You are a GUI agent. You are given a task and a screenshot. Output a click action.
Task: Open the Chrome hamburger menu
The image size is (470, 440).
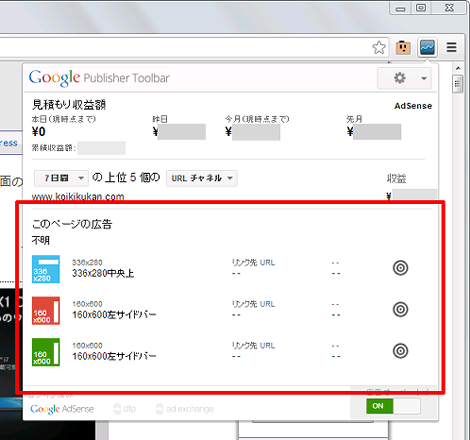click(x=452, y=47)
